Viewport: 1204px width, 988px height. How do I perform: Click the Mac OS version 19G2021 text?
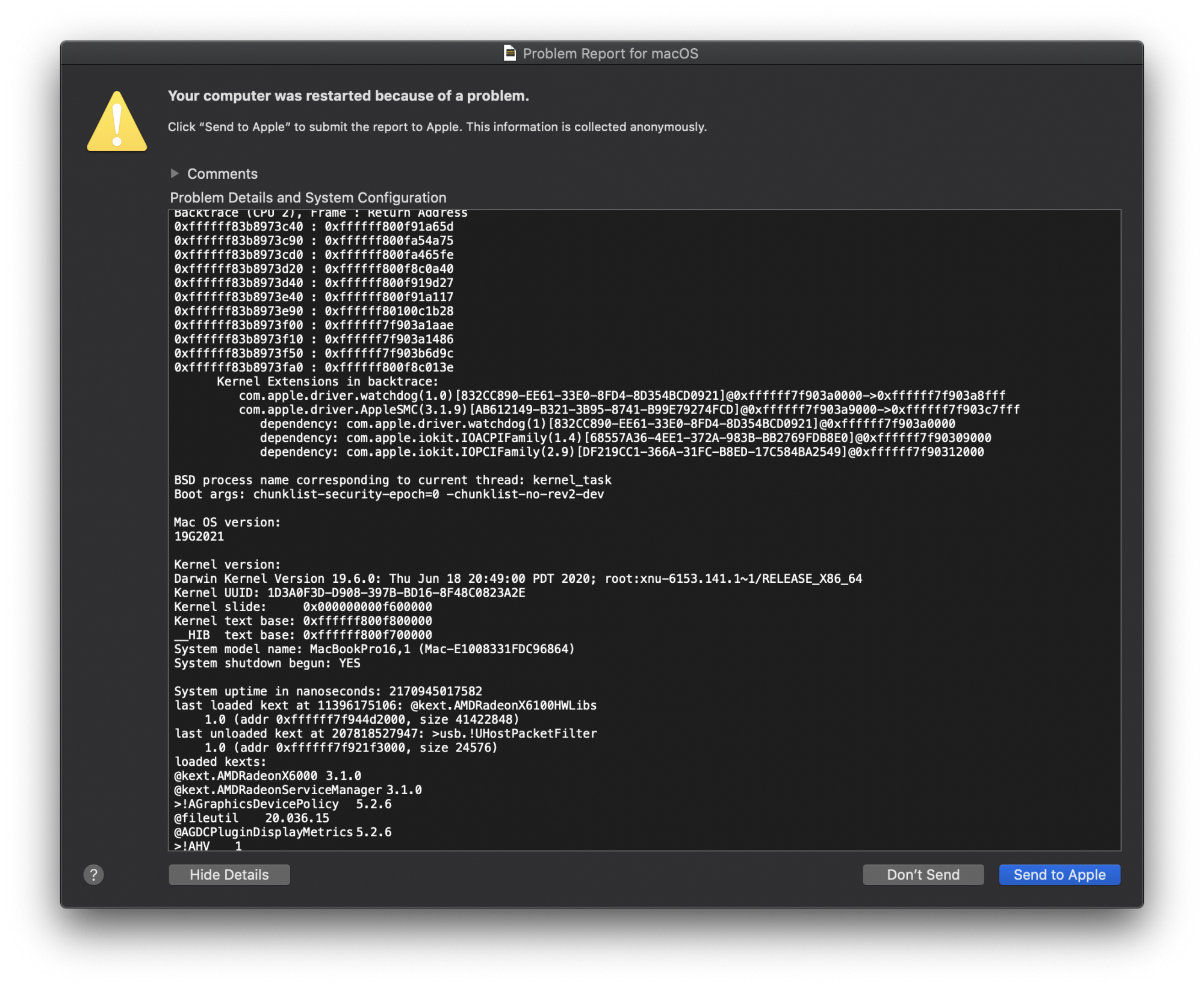[x=199, y=536]
